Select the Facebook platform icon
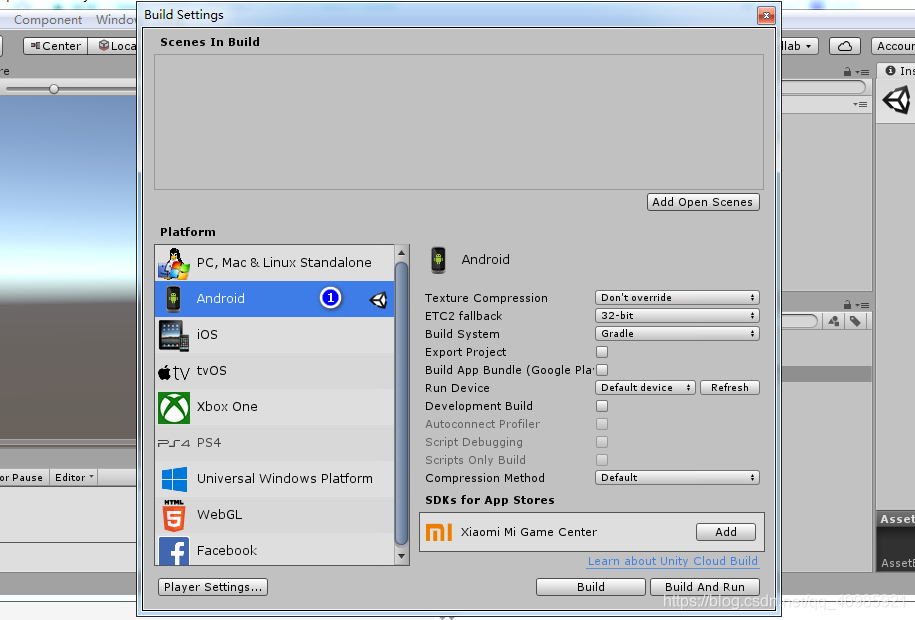This screenshot has height=620, width=915. 174,551
